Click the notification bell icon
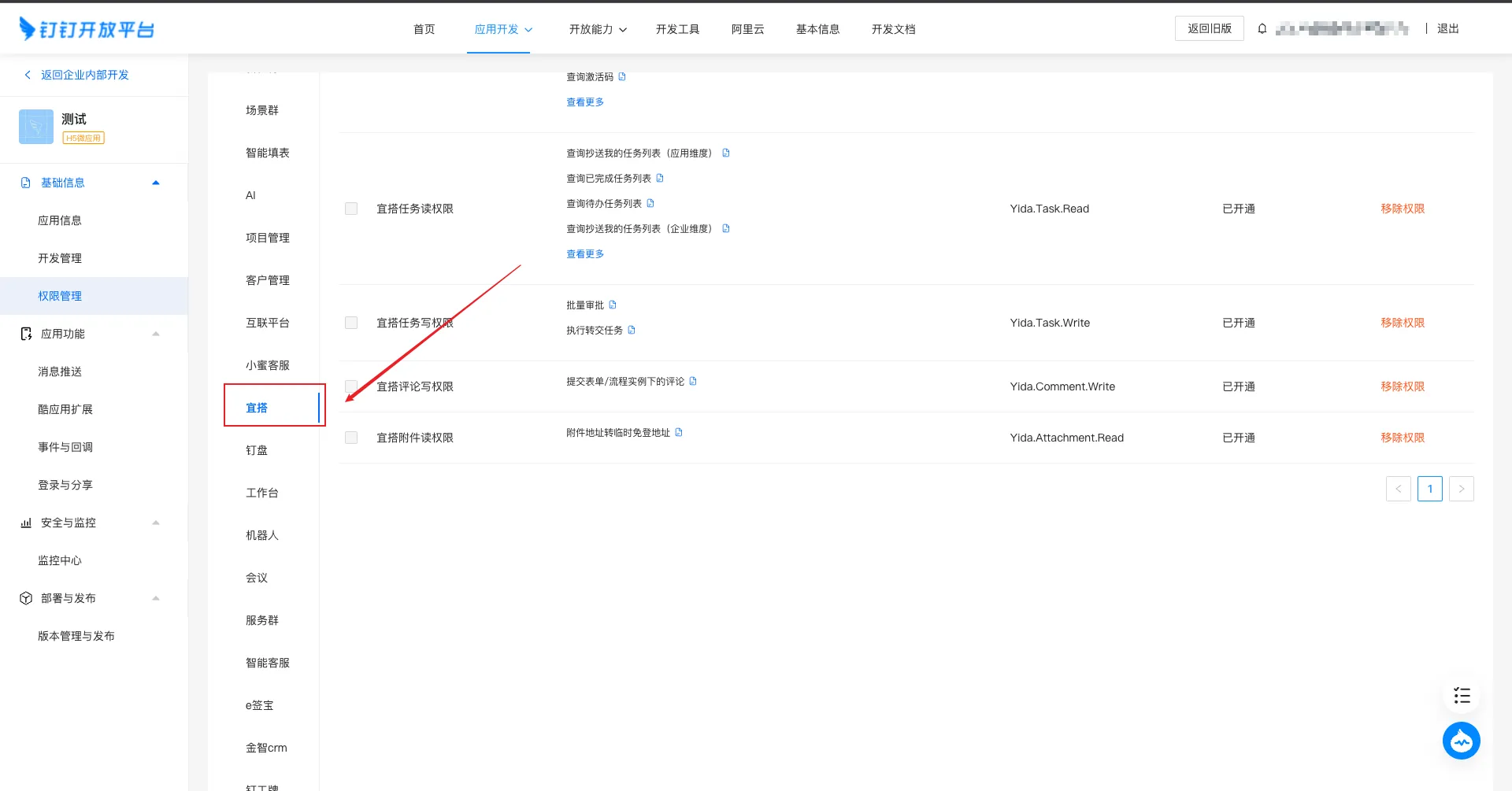Image resolution: width=1512 pixels, height=791 pixels. 1262,29
